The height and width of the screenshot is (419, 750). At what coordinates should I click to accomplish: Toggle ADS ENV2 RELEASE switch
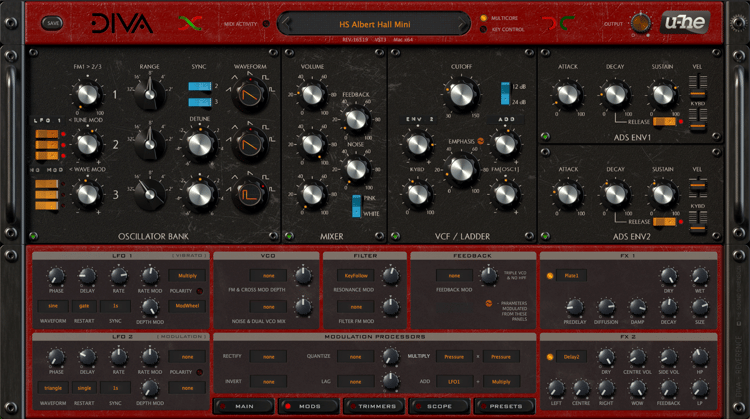[664, 221]
